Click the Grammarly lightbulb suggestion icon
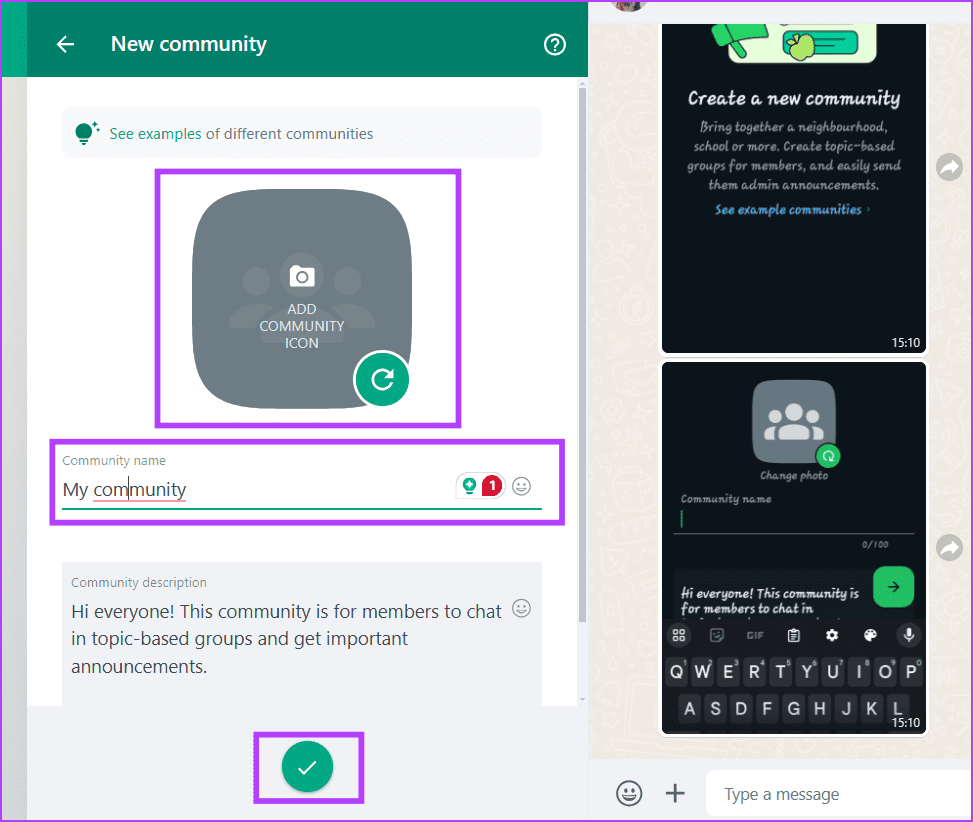This screenshot has height=822, width=973. point(469,484)
